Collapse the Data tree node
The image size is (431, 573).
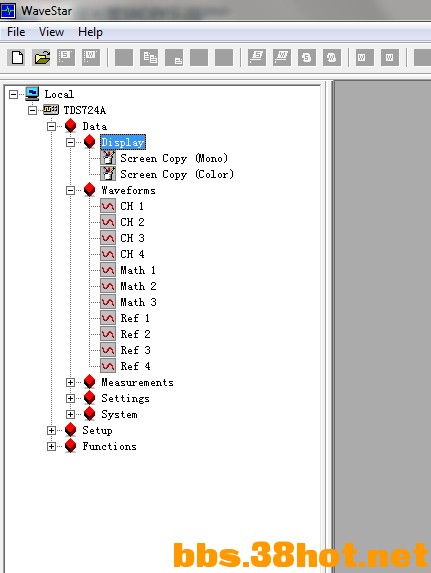coord(52,126)
